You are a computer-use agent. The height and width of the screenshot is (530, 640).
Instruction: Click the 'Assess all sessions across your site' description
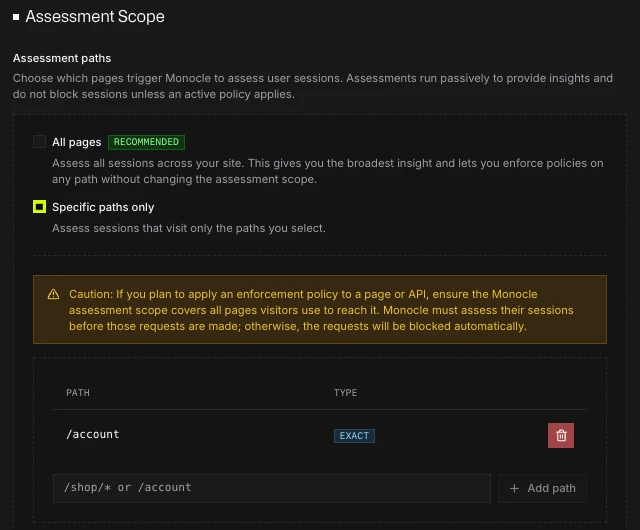(327, 171)
